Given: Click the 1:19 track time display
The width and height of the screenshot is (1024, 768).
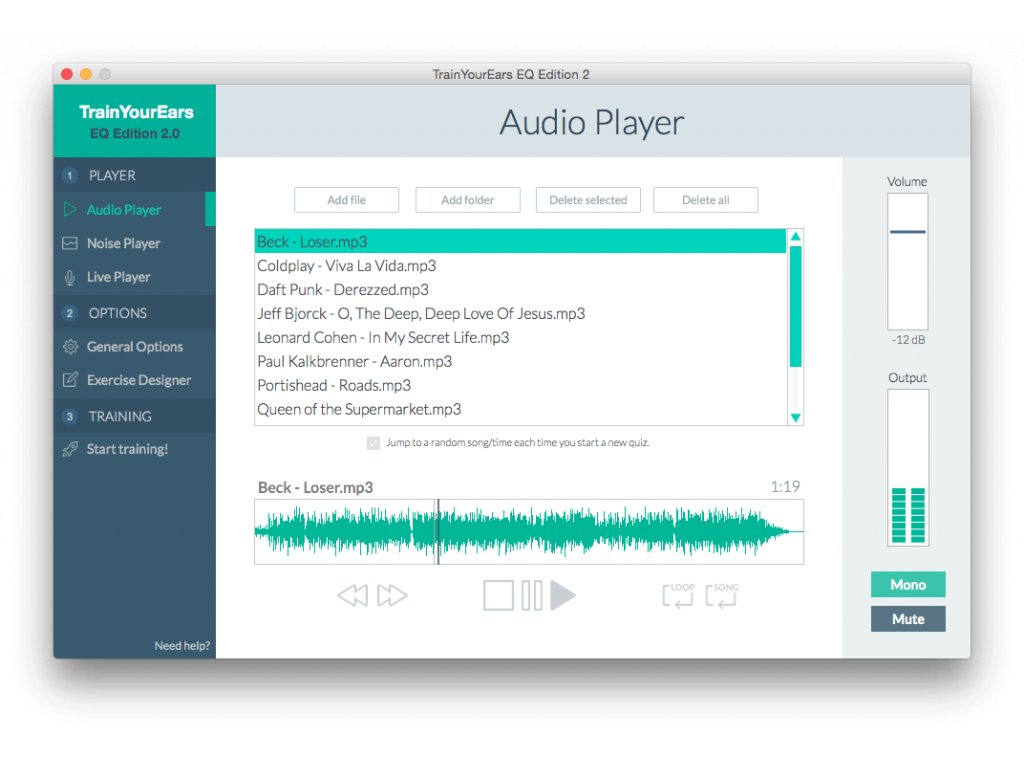Looking at the screenshot, I should pyautogui.click(x=785, y=487).
